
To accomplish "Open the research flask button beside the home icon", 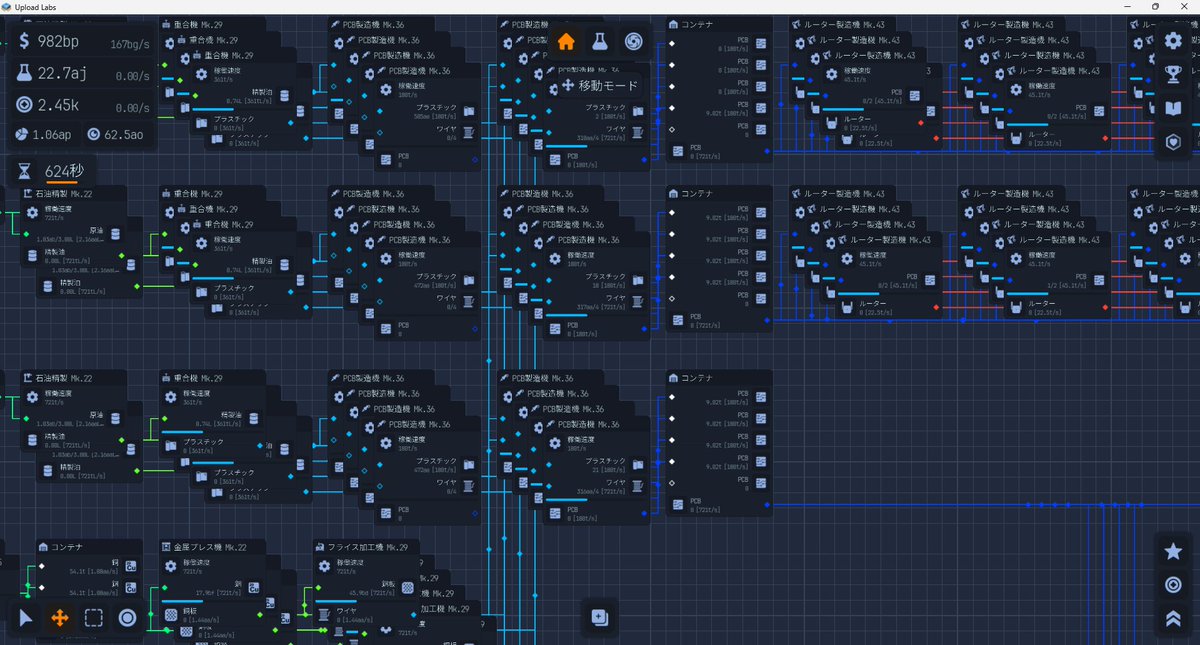I will [x=599, y=42].
